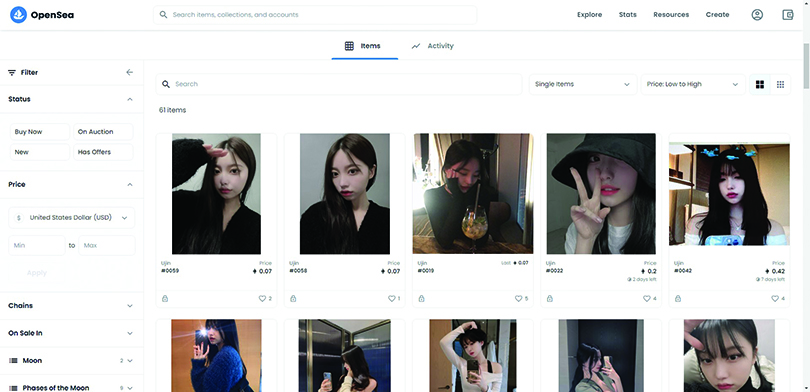Screen dimensions: 810x392
Task: Expand the Chains filter section
Action: 71,306
